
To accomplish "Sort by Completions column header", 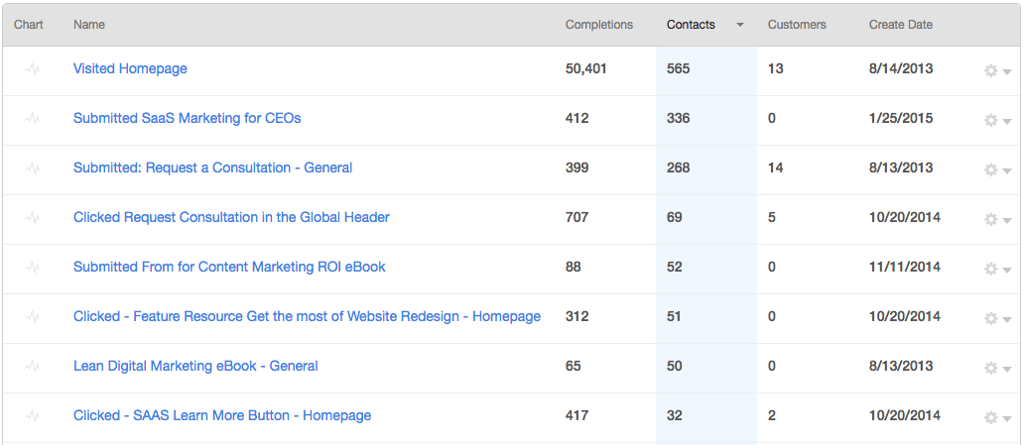I will (x=599, y=24).
